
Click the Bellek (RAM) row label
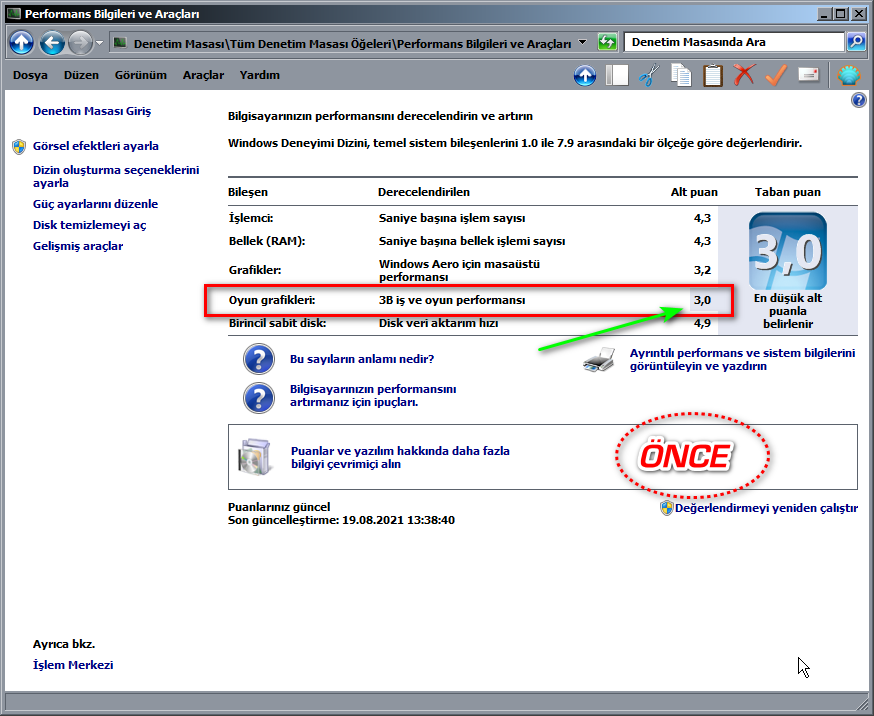[267, 241]
